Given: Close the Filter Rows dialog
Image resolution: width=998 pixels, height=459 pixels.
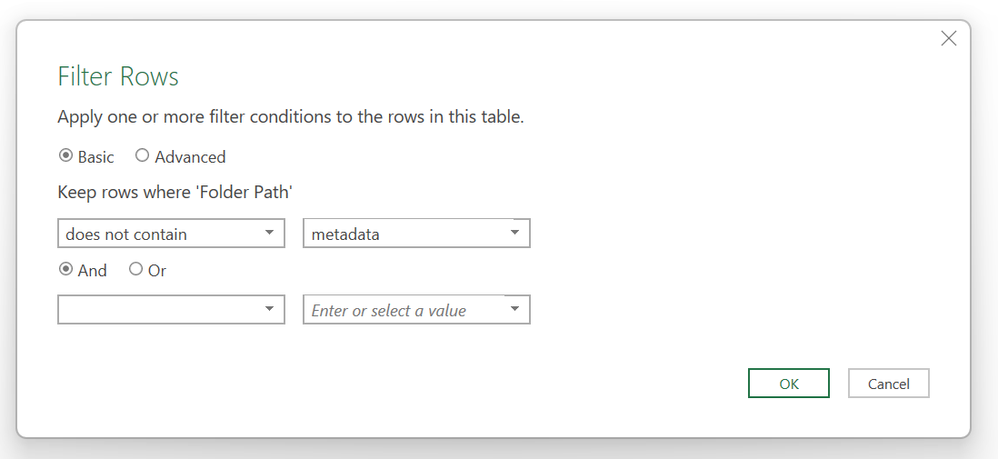Looking at the screenshot, I should click(x=949, y=38).
